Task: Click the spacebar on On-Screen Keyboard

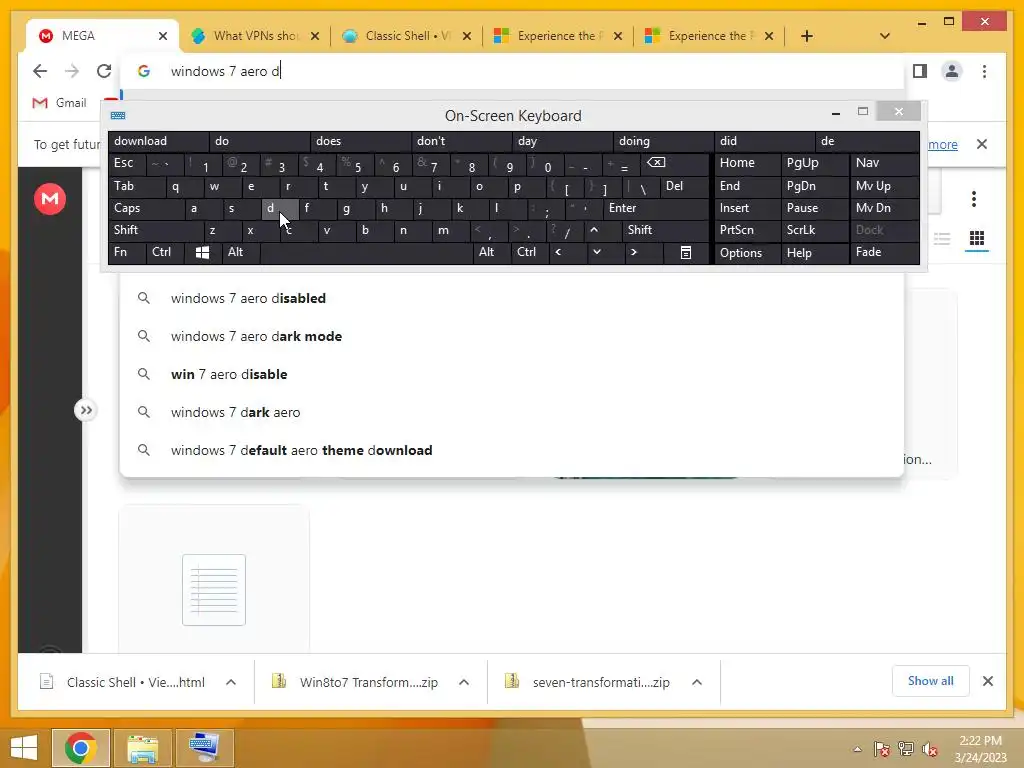Action: point(366,253)
